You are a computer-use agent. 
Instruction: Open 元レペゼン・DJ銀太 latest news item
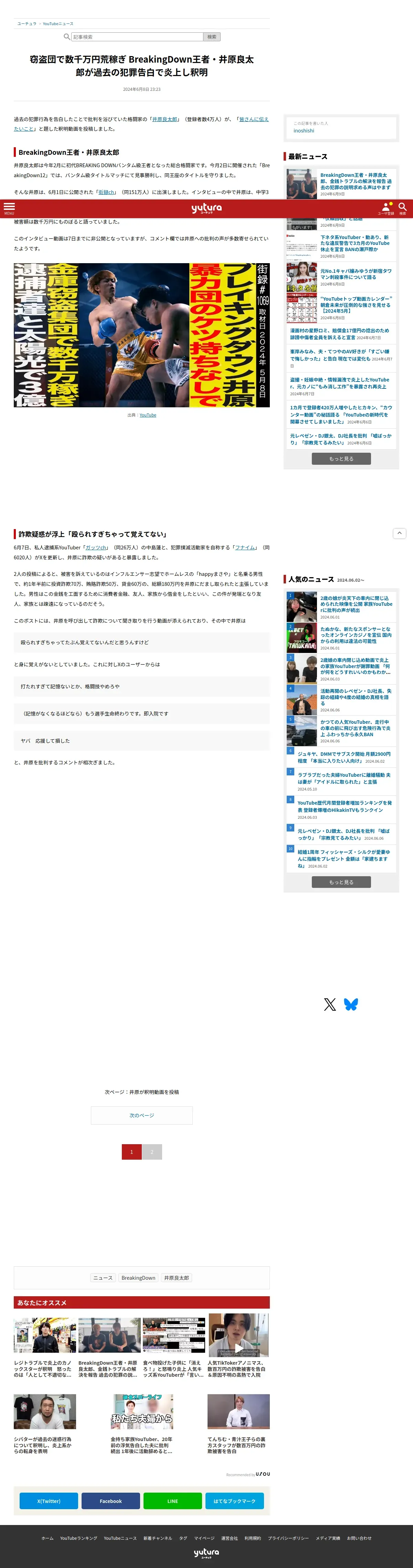[x=341, y=439]
